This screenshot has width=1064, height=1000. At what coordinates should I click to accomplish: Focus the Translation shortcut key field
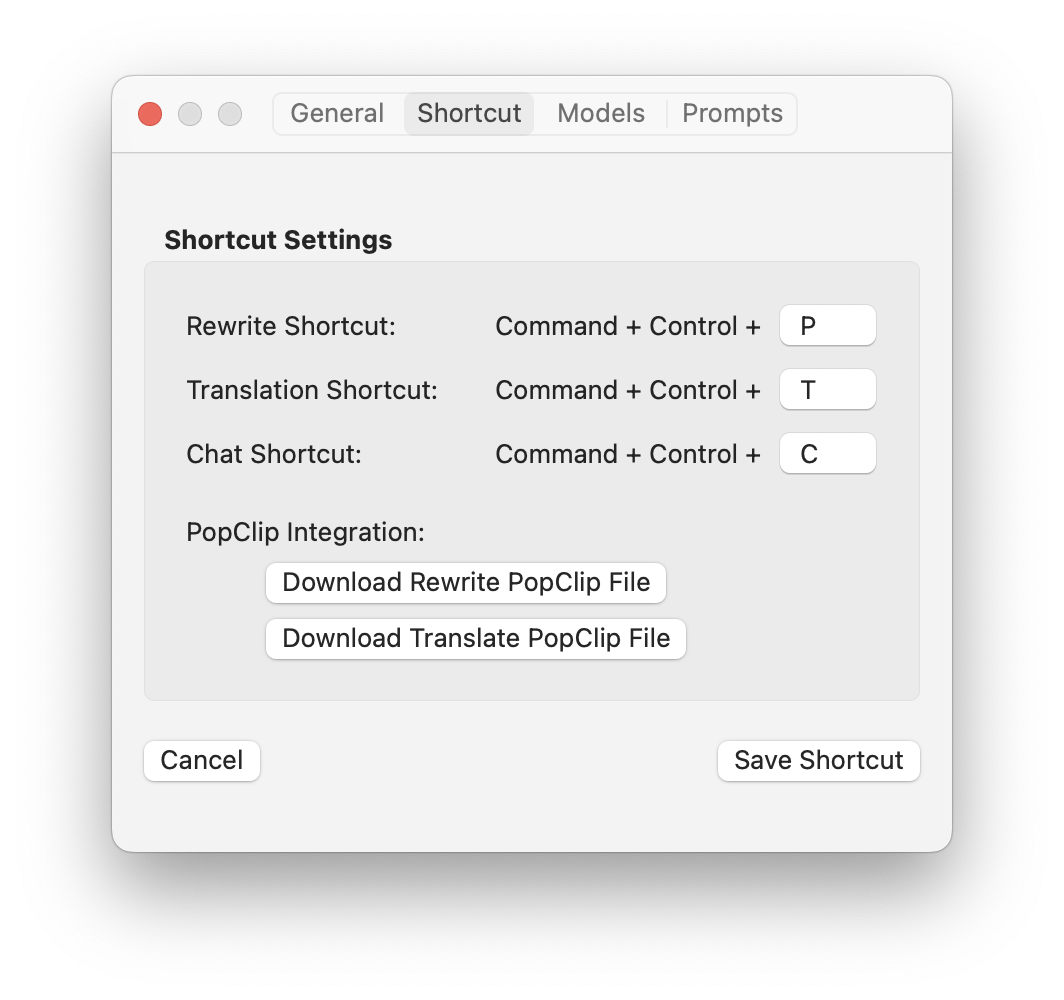[x=827, y=390]
